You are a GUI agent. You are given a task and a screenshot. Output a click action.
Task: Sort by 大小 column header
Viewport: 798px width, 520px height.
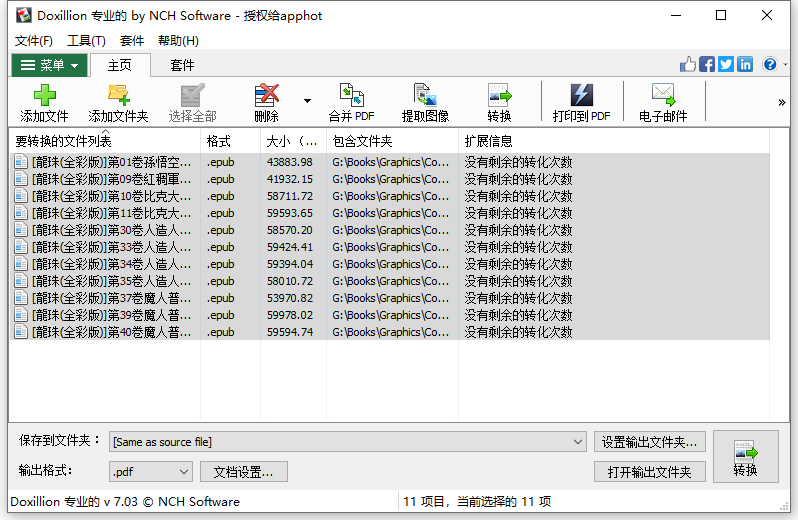click(294, 141)
